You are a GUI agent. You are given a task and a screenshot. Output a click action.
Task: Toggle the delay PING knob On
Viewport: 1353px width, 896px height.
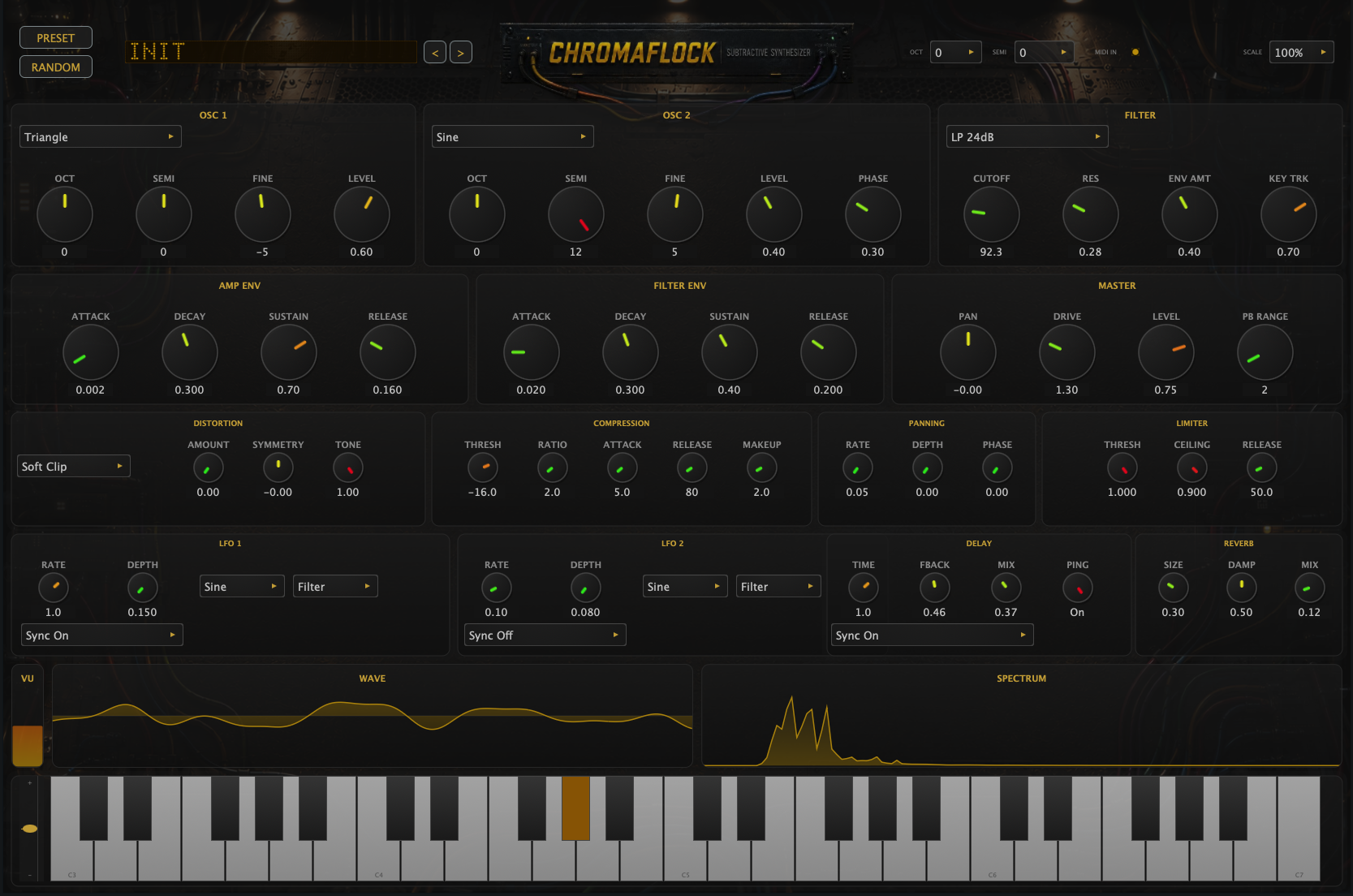(x=1078, y=588)
